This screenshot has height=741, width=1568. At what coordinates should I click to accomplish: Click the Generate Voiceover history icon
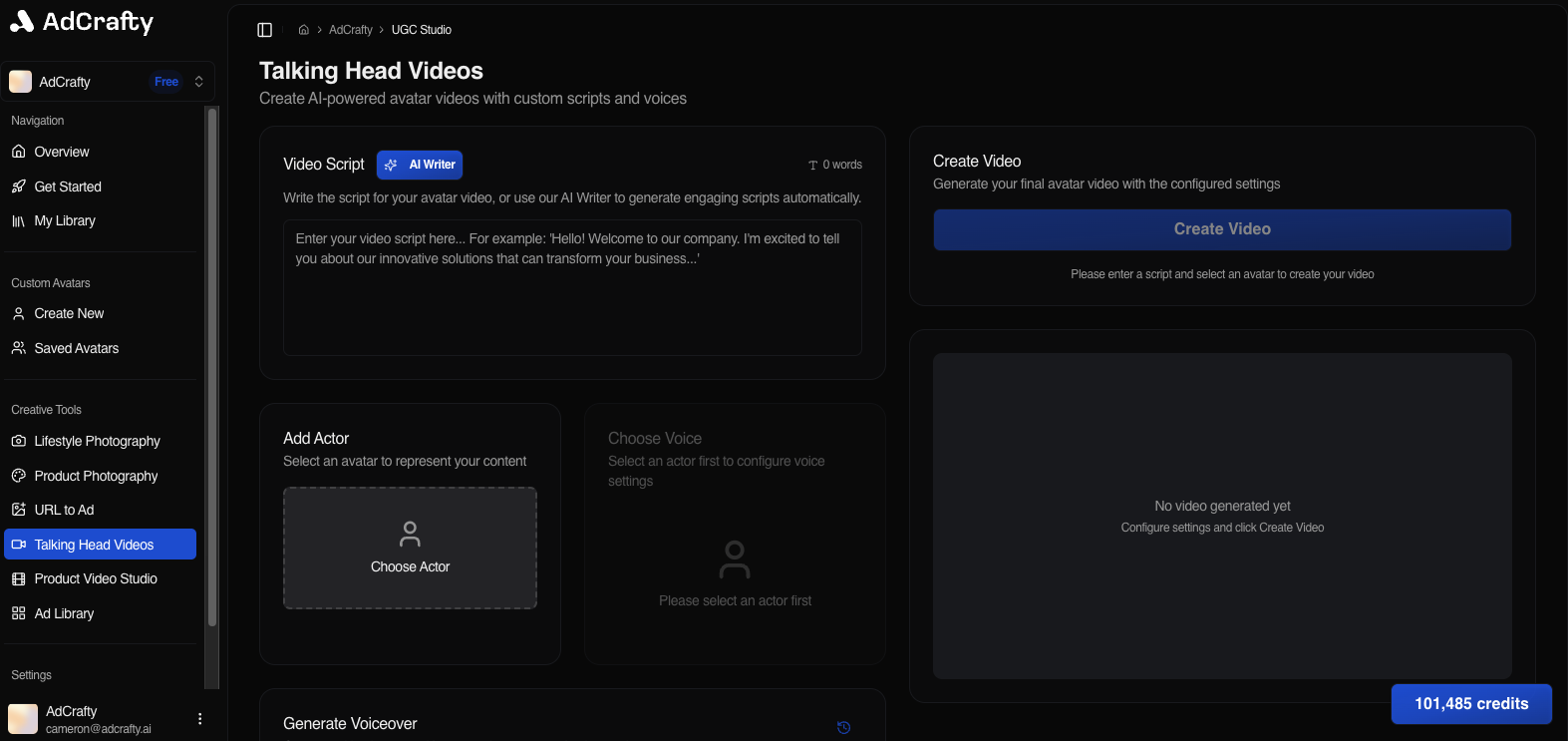844,728
